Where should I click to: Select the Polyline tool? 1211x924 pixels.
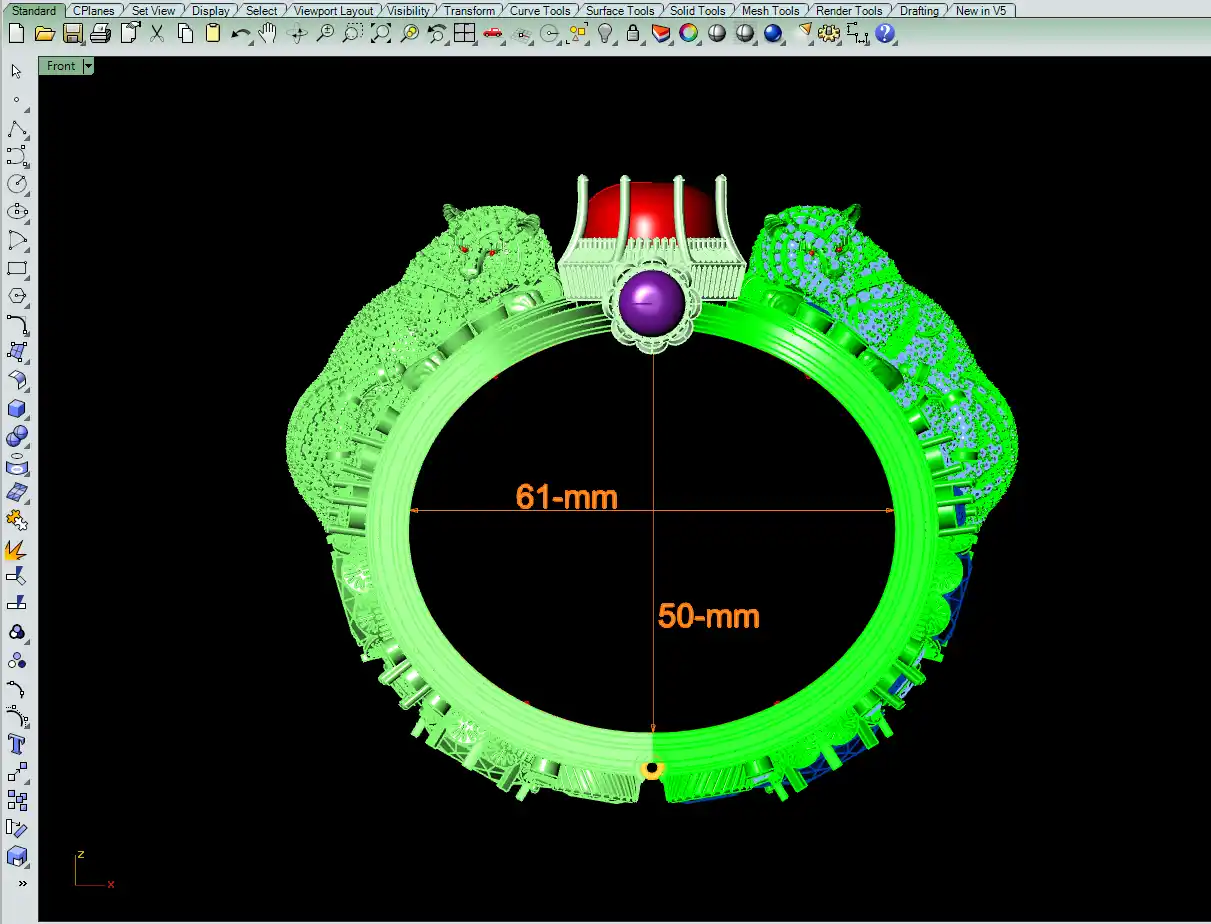point(17,129)
